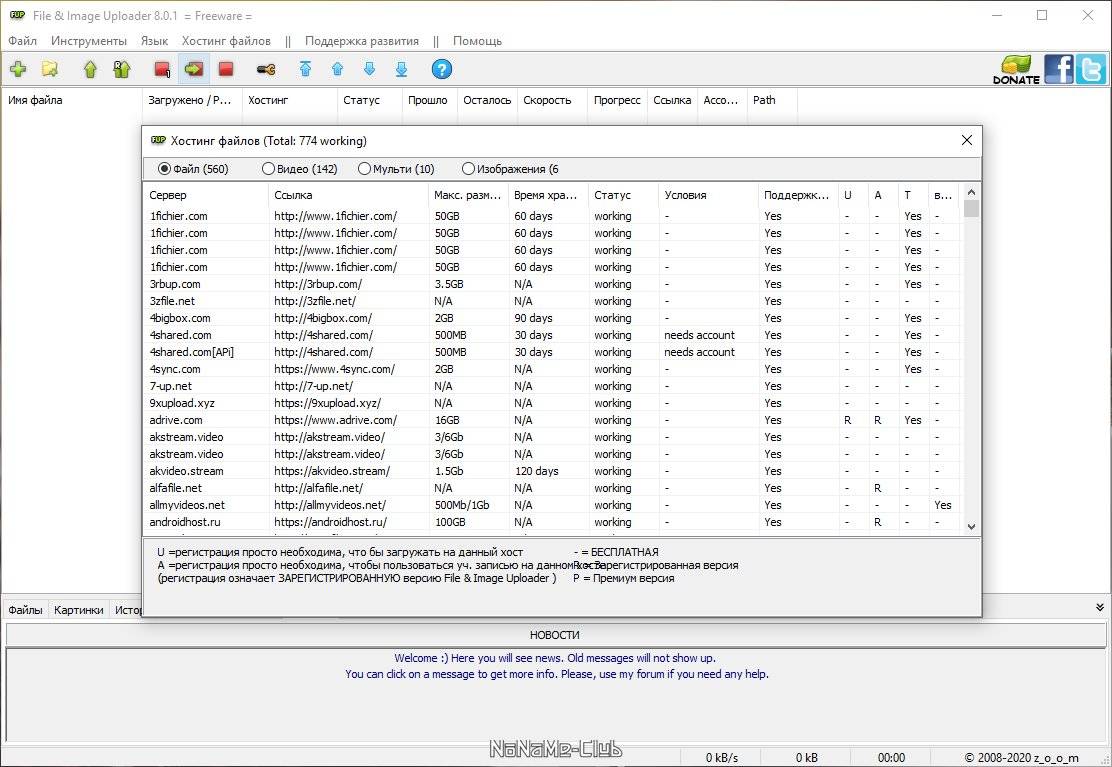Open the Файл menu
This screenshot has height=767, width=1112.
pos(22,40)
